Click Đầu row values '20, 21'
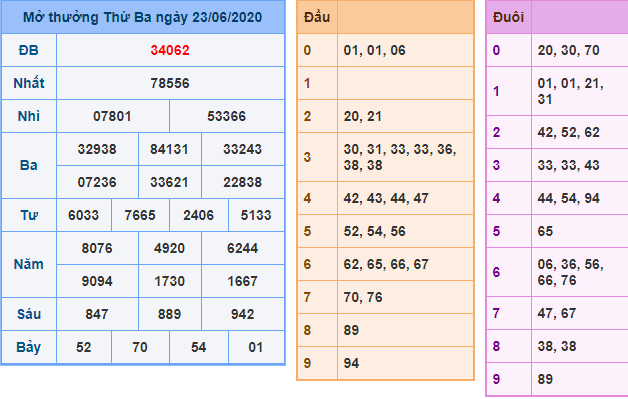Viewport: 628px width, 399px height. click(362, 116)
